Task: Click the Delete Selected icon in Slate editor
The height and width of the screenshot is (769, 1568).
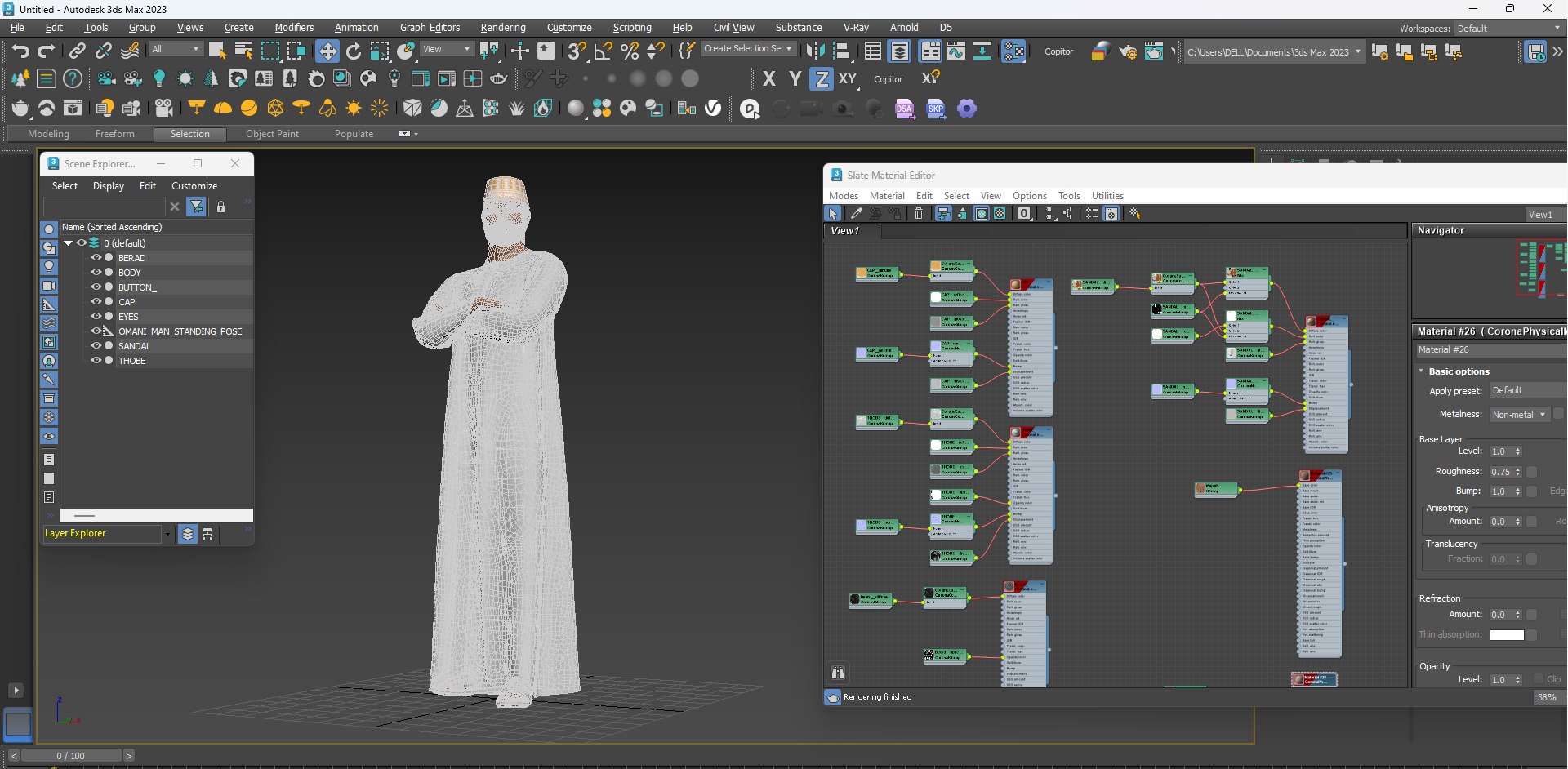Action: pos(919,213)
